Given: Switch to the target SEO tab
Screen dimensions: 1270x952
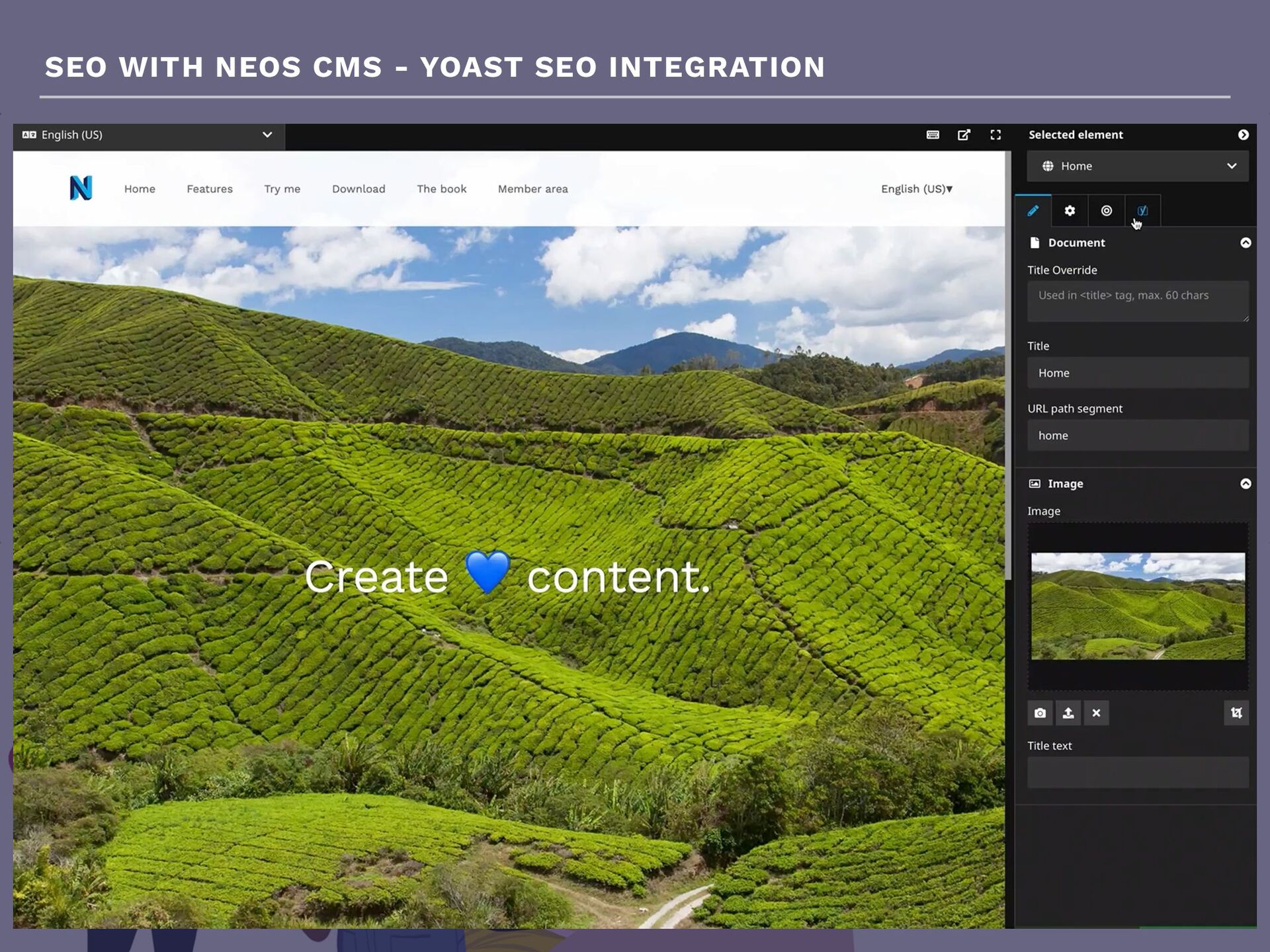Looking at the screenshot, I should 1107,211.
